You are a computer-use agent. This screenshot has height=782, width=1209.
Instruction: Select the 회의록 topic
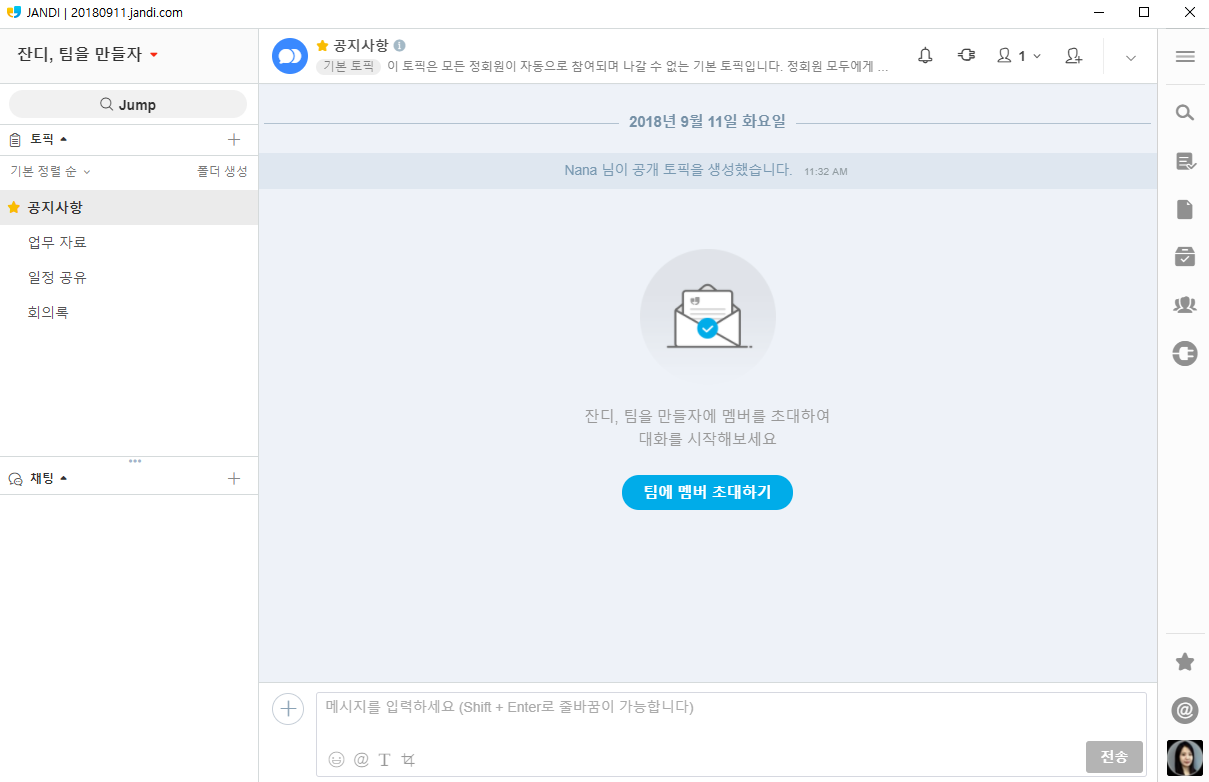pos(48,313)
